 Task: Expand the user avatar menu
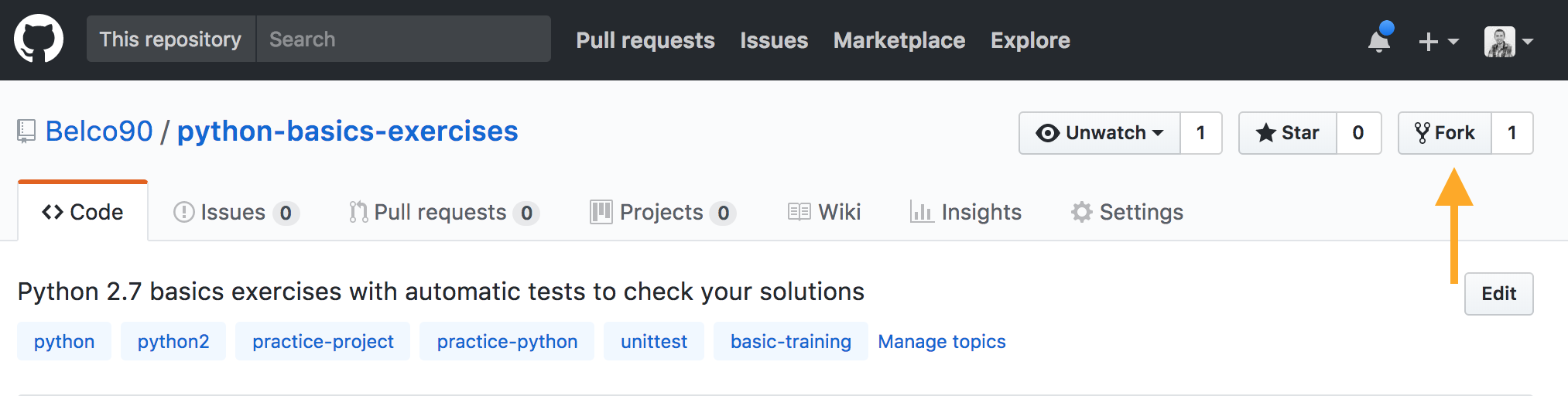click(x=1508, y=41)
